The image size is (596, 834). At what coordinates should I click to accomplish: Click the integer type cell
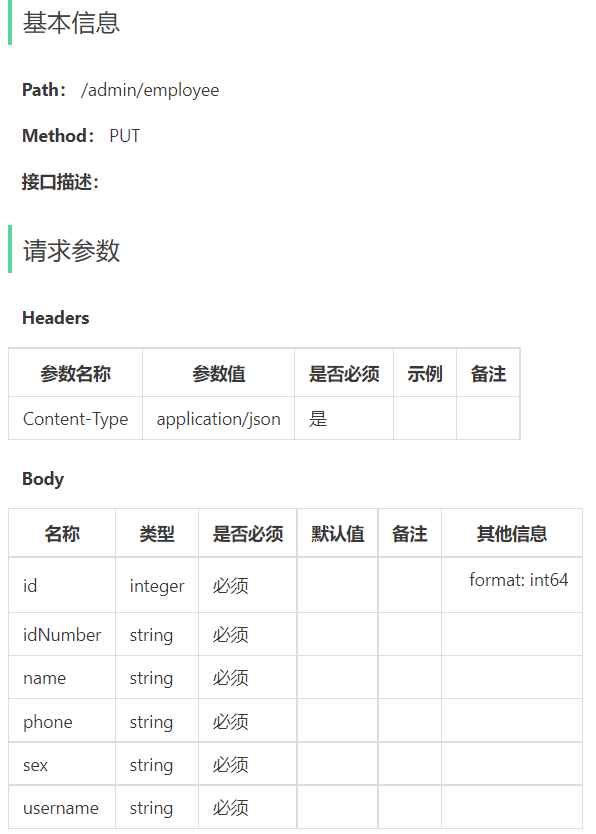pyautogui.click(x=157, y=586)
